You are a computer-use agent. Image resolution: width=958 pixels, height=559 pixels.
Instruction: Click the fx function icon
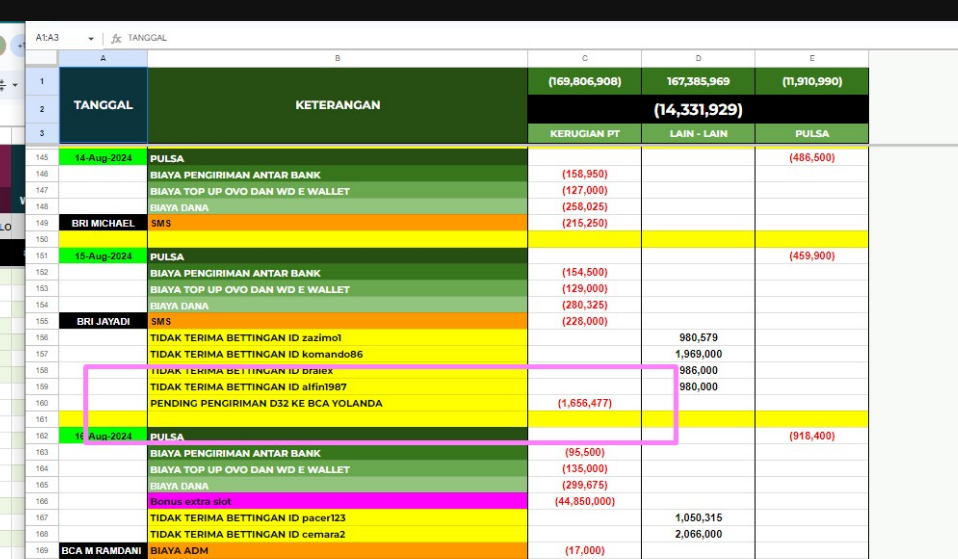pyautogui.click(x=116, y=38)
